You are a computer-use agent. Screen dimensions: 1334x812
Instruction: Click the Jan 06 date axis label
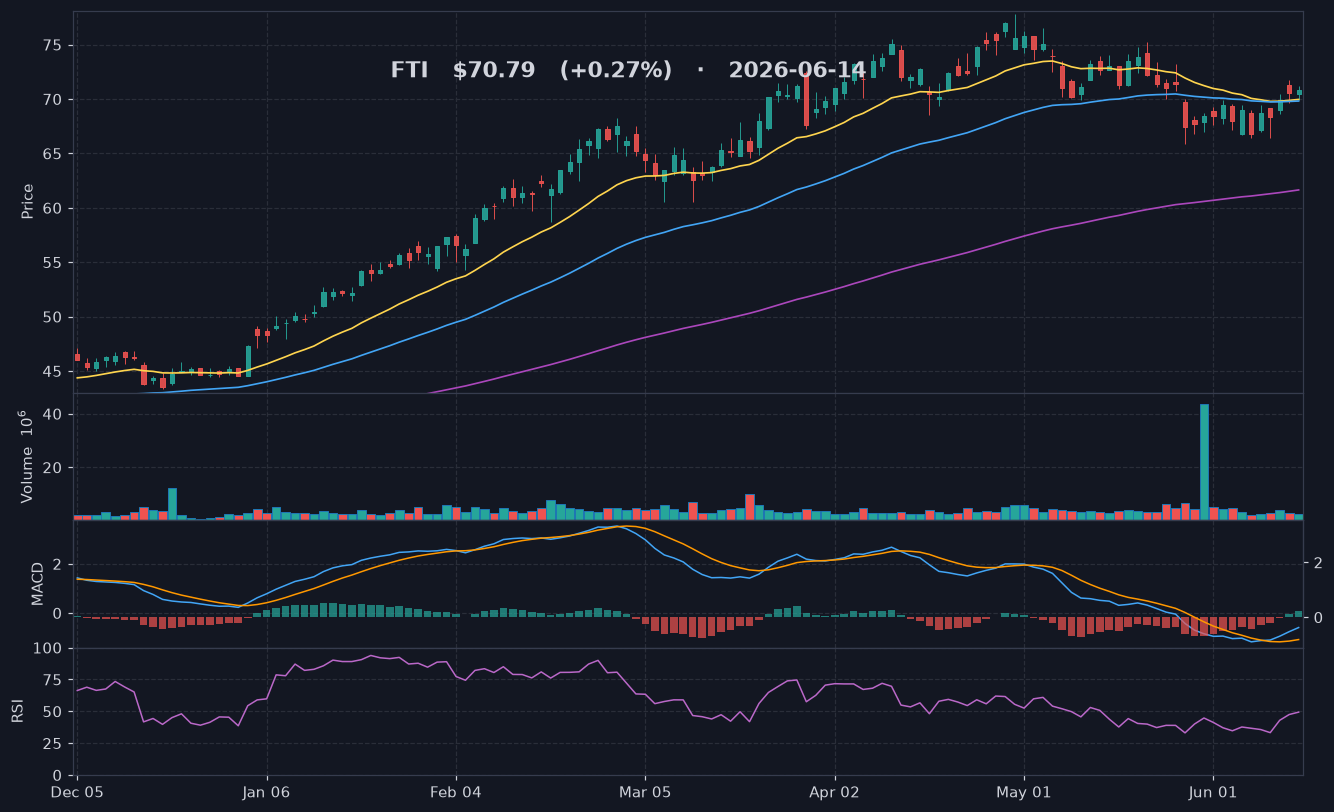point(267,792)
